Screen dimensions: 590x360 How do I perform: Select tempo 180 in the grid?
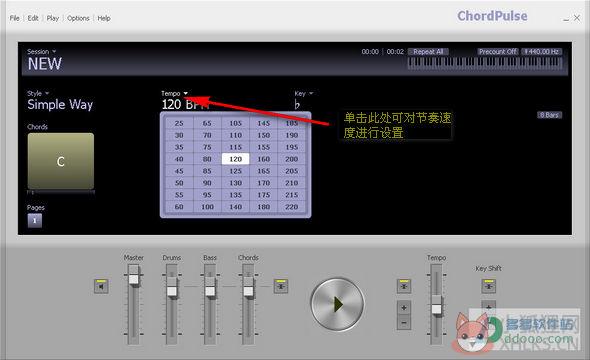(x=264, y=207)
